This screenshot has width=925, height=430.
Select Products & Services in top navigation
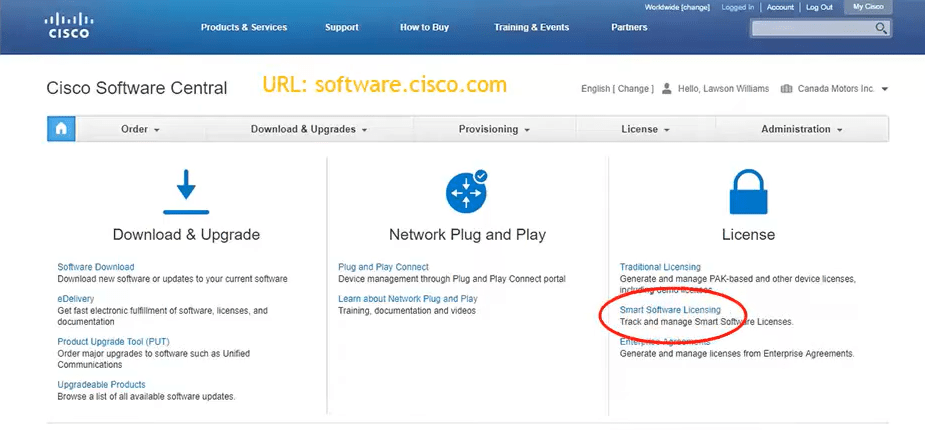click(244, 27)
